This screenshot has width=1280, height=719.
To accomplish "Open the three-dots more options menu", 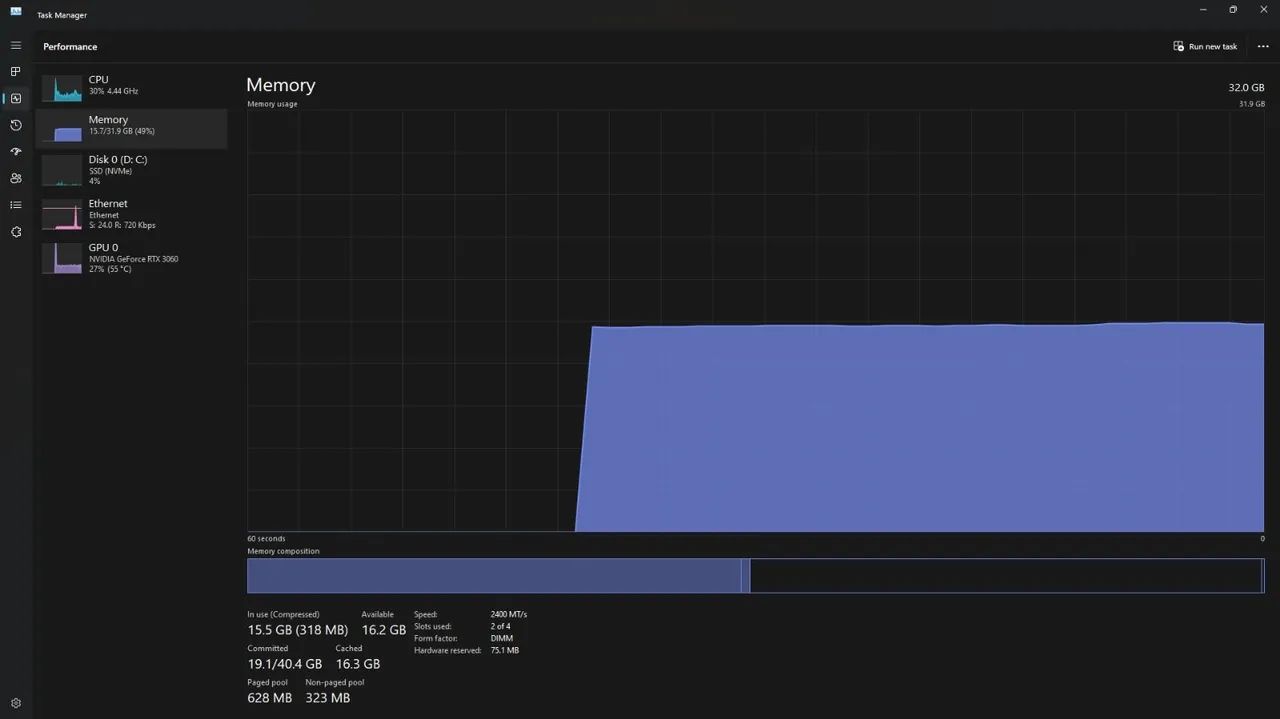I will 1263,46.
